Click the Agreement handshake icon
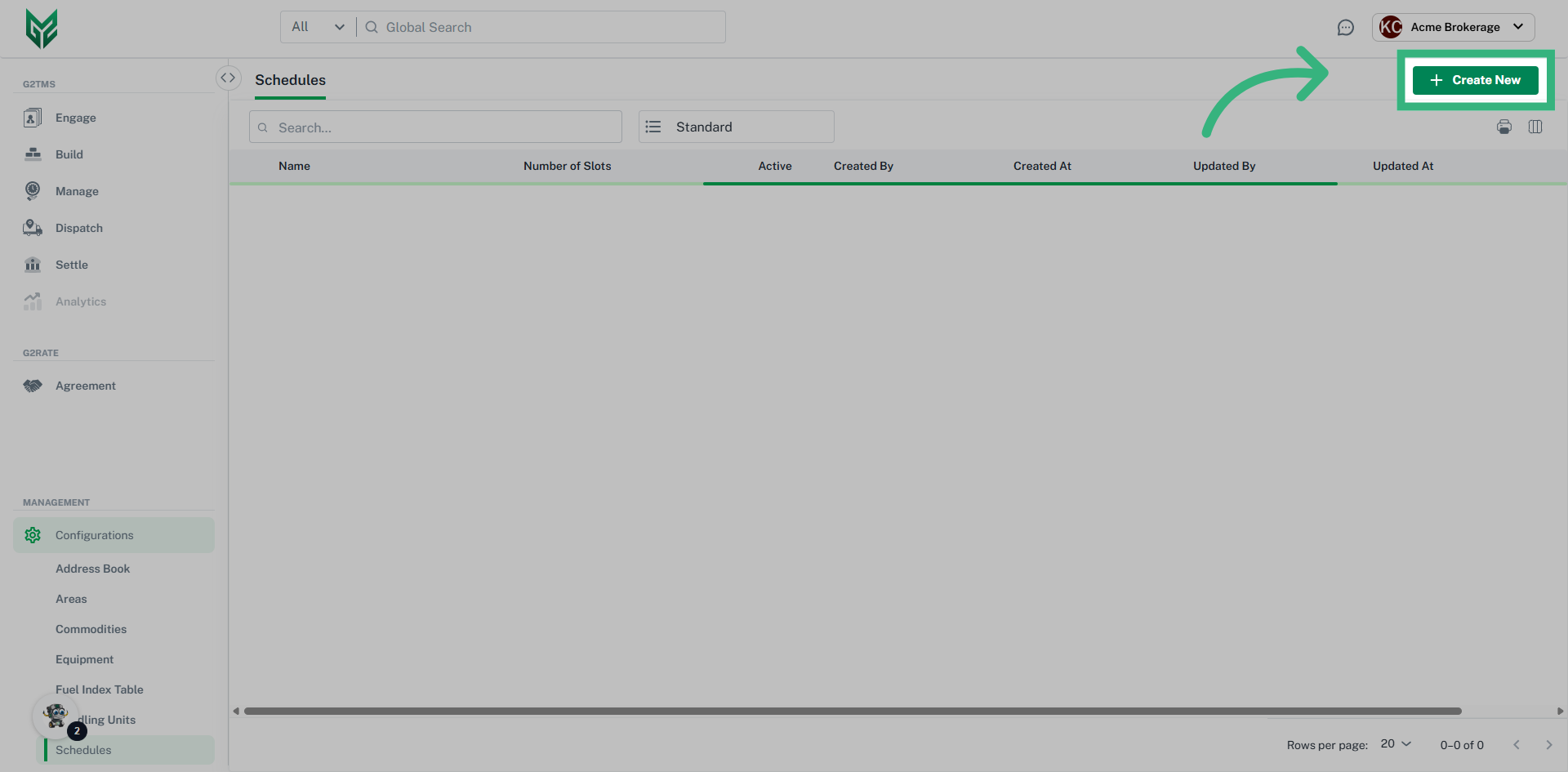Image resolution: width=1568 pixels, height=772 pixels. [x=33, y=385]
